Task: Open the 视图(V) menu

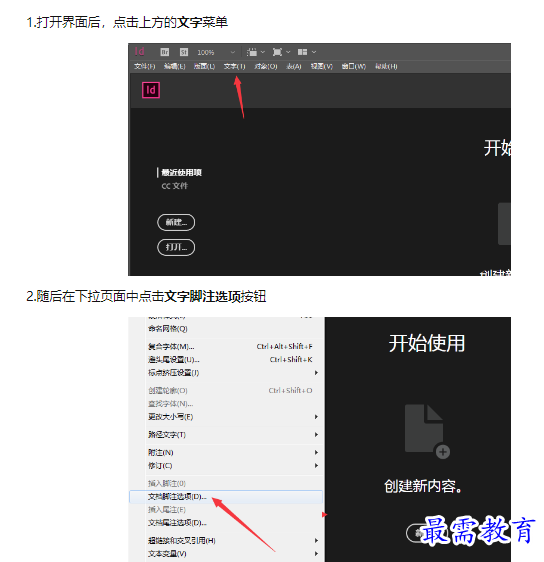Action: [x=322, y=66]
